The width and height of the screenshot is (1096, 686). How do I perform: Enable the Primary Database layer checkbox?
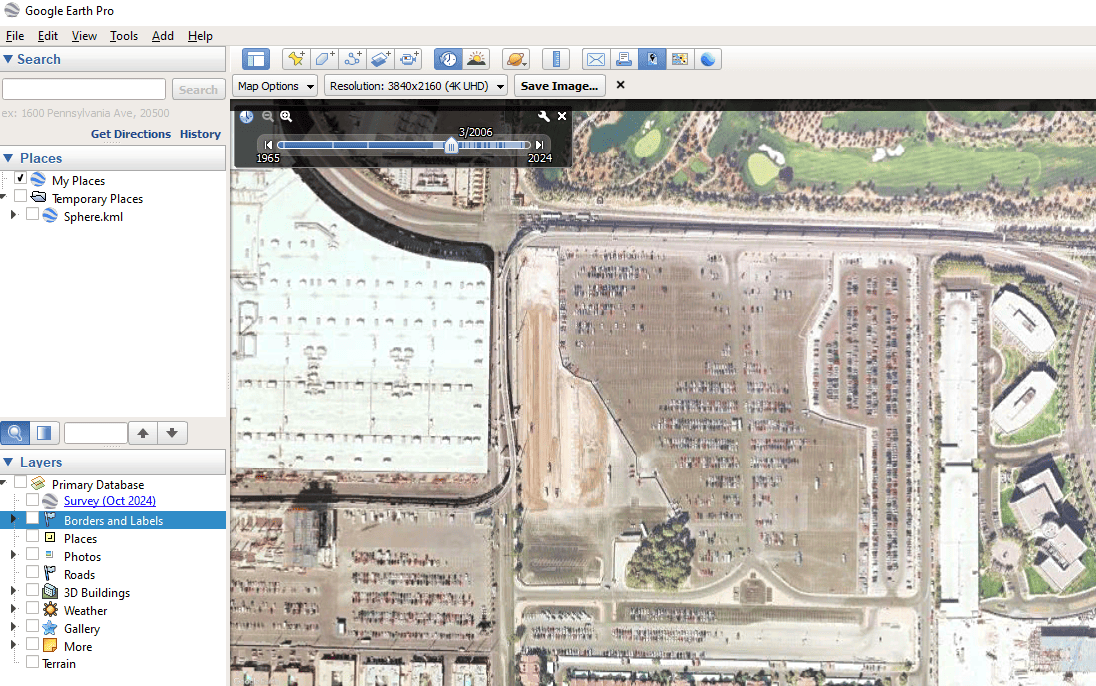[20, 483]
